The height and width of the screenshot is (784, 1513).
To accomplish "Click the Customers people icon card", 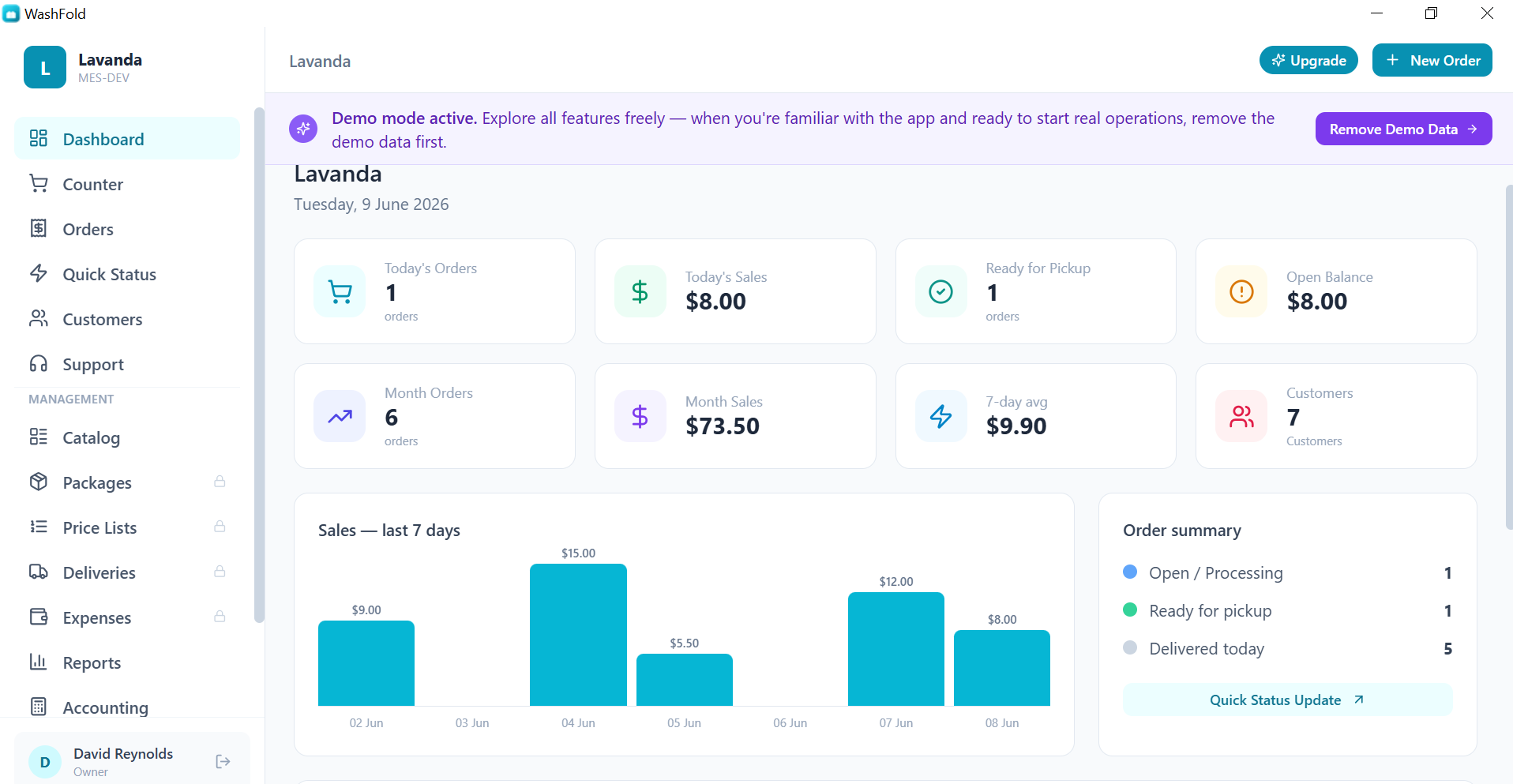I will pos(1241,416).
